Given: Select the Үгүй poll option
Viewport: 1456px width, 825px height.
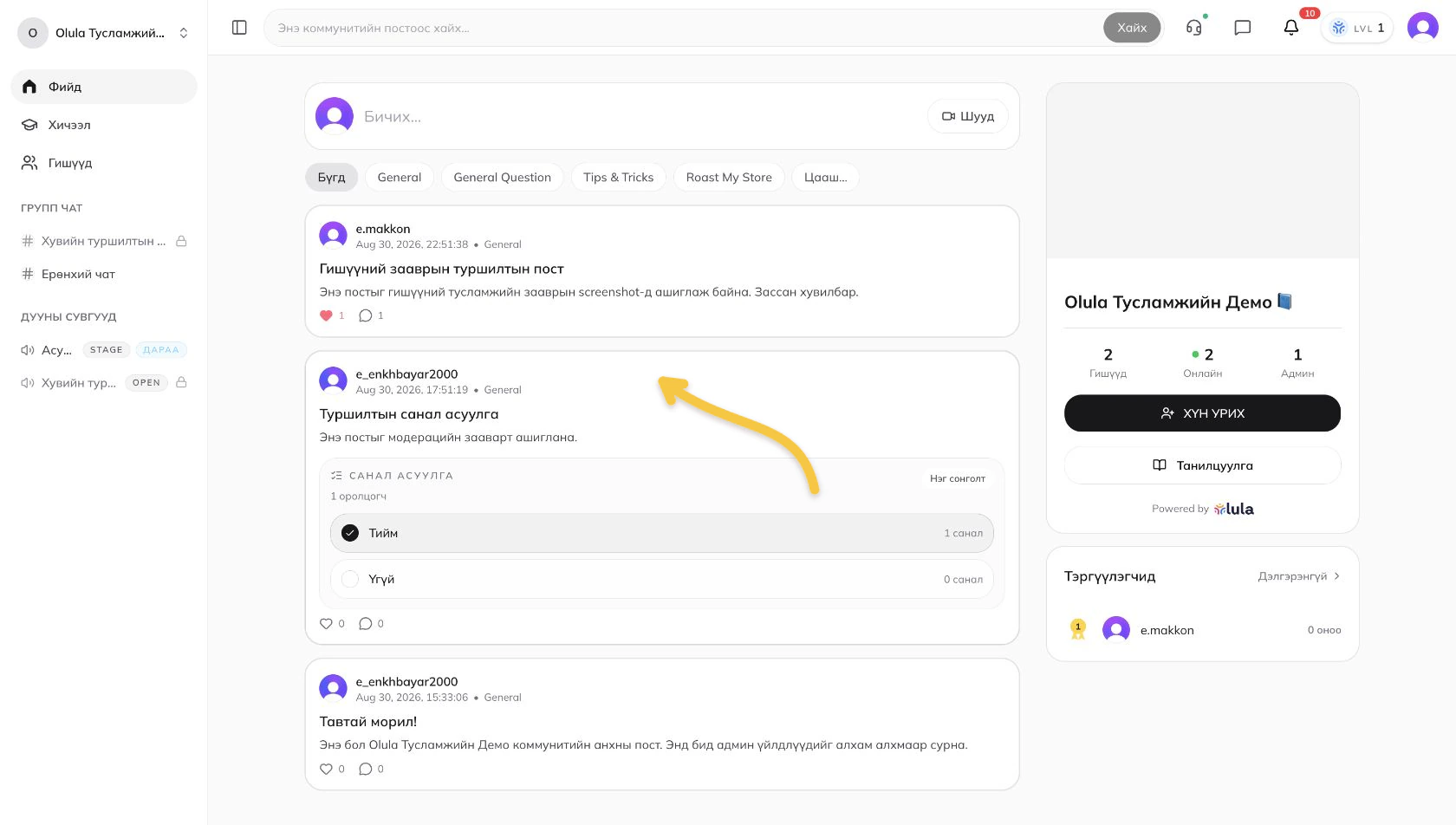Looking at the screenshot, I should [x=661, y=579].
